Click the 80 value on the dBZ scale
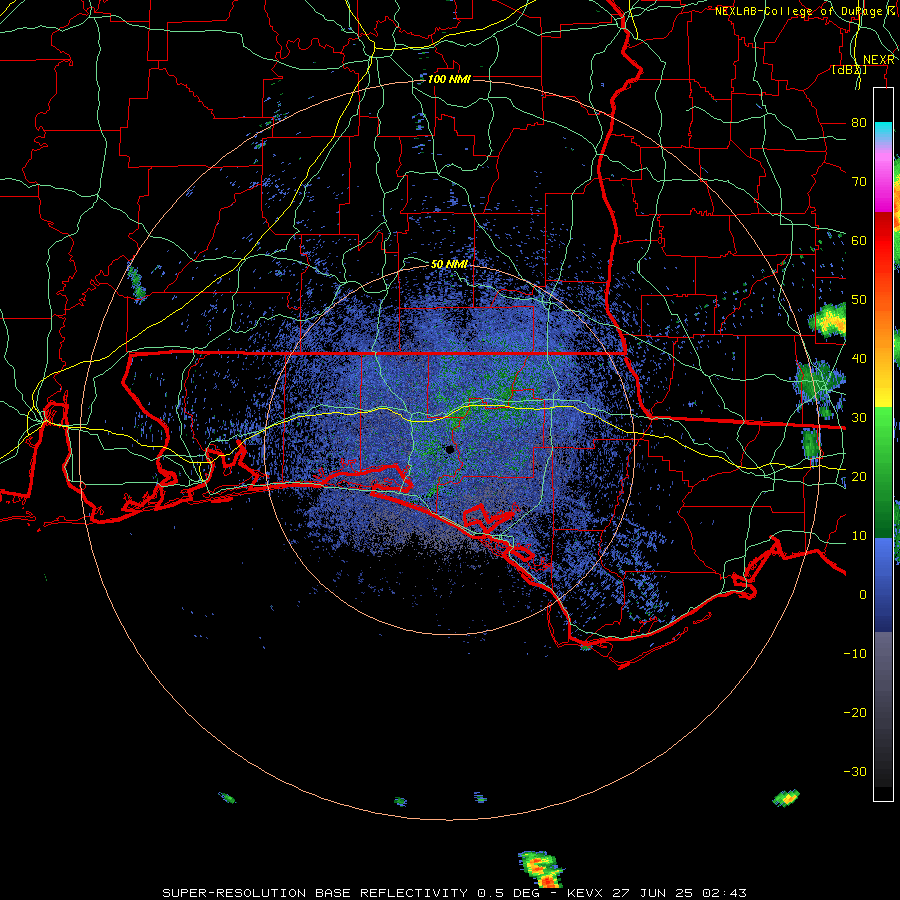This screenshot has width=900, height=900. pos(859,123)
